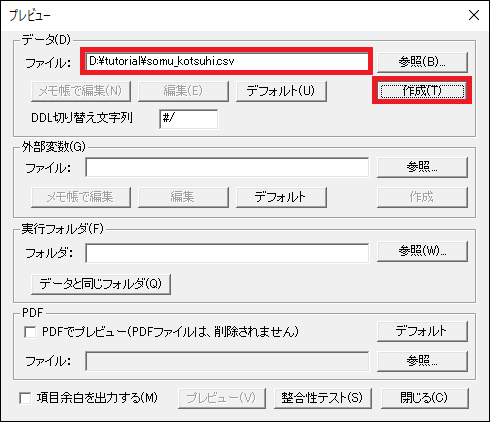Browse for the external variable file with 参照...
This screenshot has height=422, width=490.
point(422,167)
